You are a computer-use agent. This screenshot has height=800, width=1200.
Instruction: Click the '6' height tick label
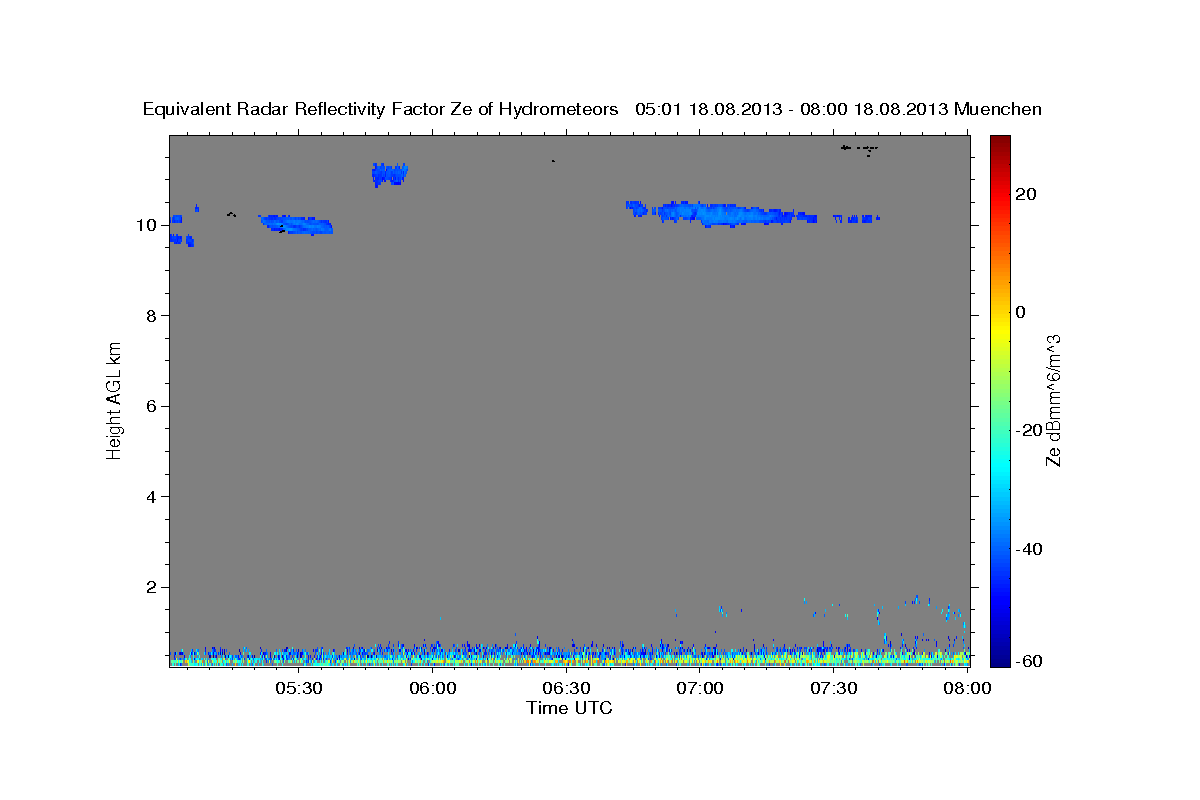pos(152,406)
